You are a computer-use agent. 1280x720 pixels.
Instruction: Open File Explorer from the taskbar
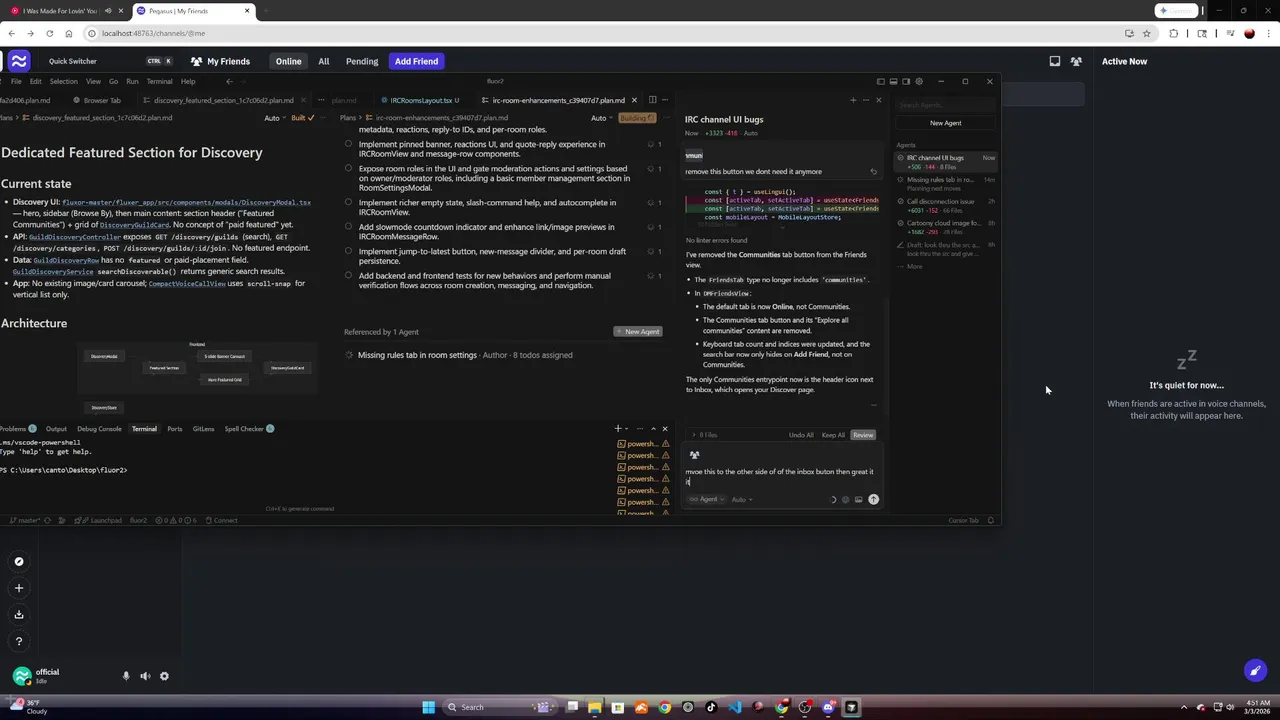point(595,707)
